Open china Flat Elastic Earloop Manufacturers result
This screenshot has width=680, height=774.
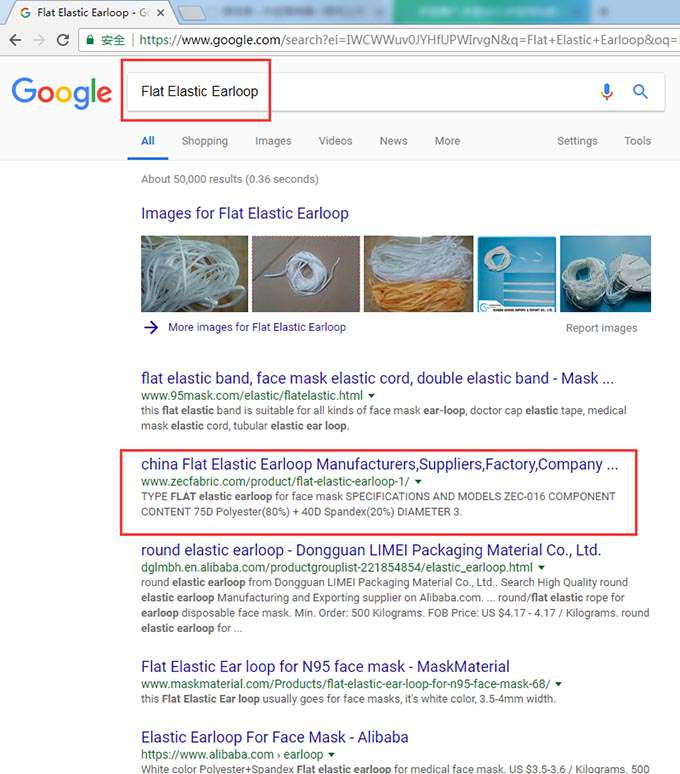click(x=379, y=464)
